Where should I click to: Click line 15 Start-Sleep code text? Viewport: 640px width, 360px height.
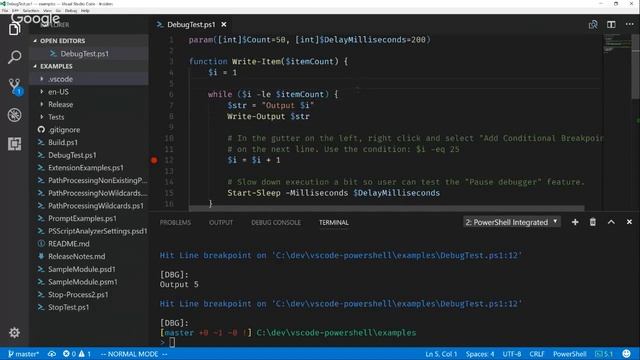point(333,193)
